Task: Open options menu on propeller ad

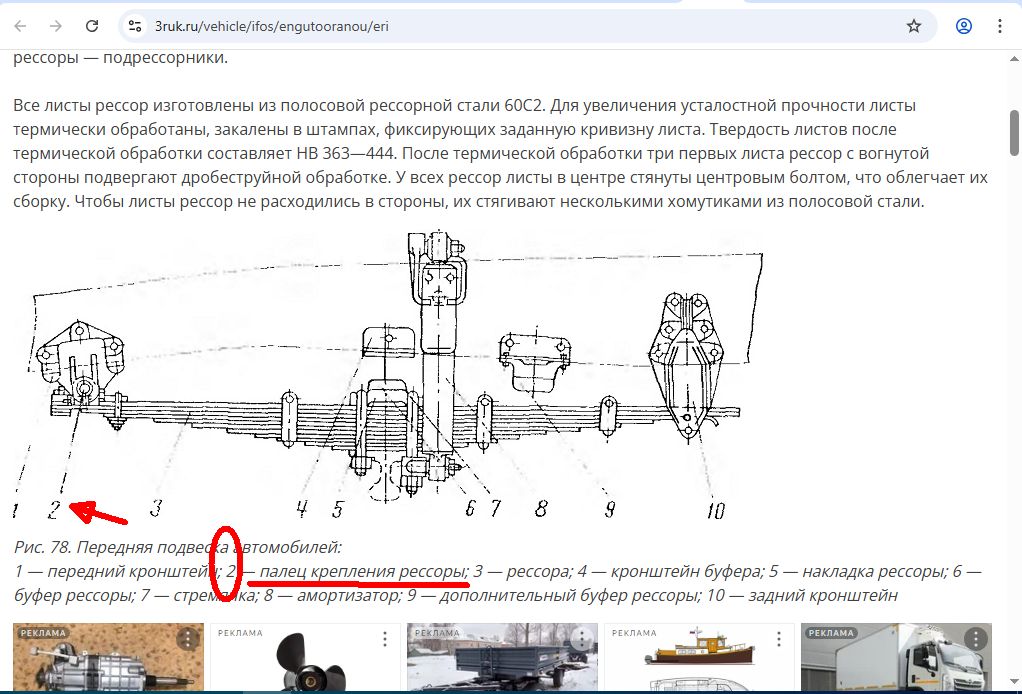Action: 384,638
